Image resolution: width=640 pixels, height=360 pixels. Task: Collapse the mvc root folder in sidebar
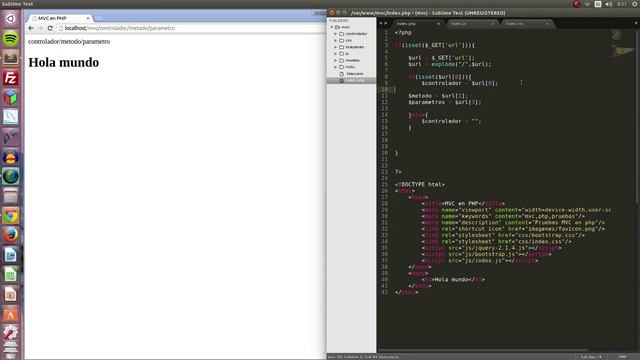[x=332, y=27]
